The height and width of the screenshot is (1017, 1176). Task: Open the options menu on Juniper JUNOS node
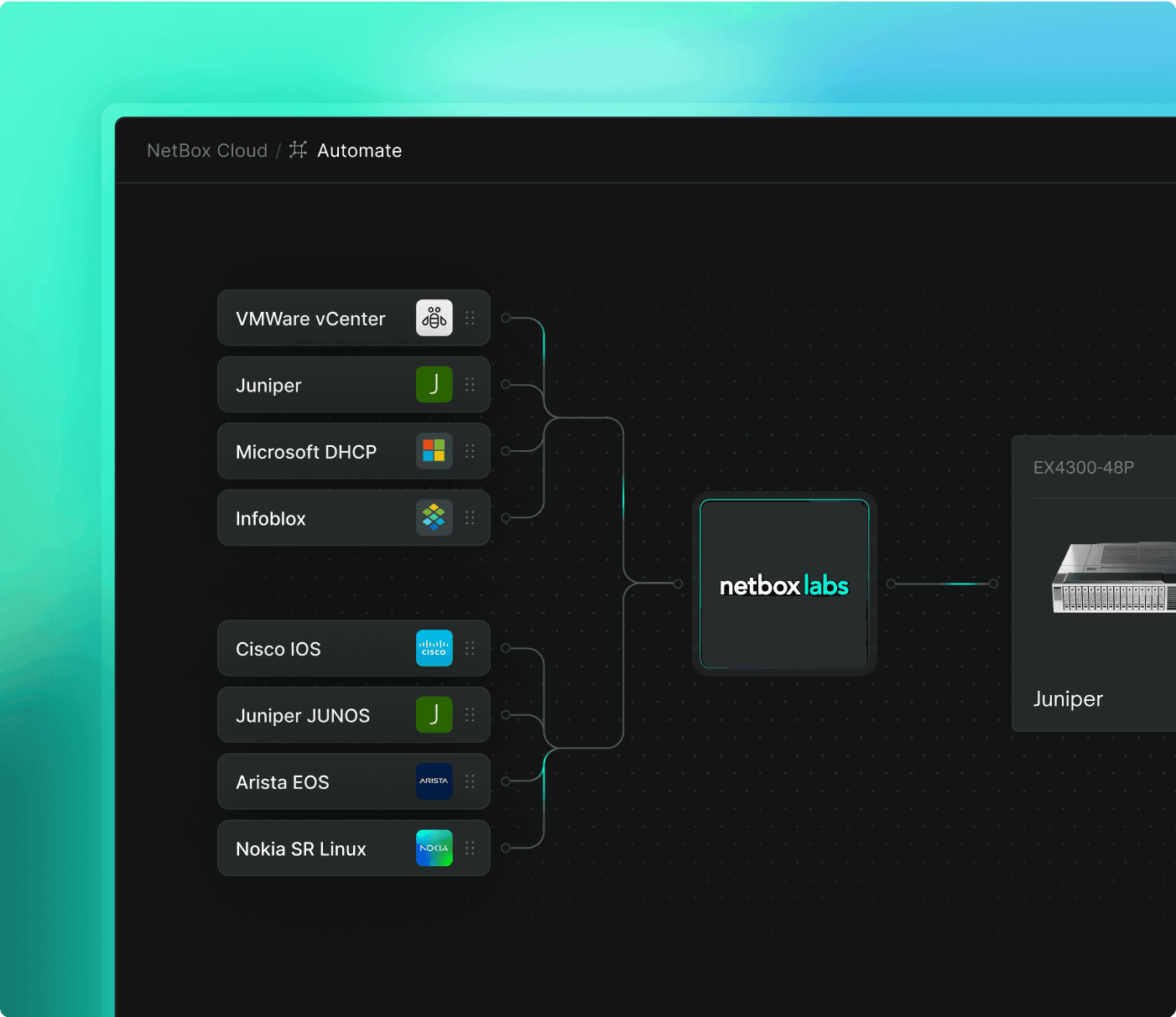point(471,714)
